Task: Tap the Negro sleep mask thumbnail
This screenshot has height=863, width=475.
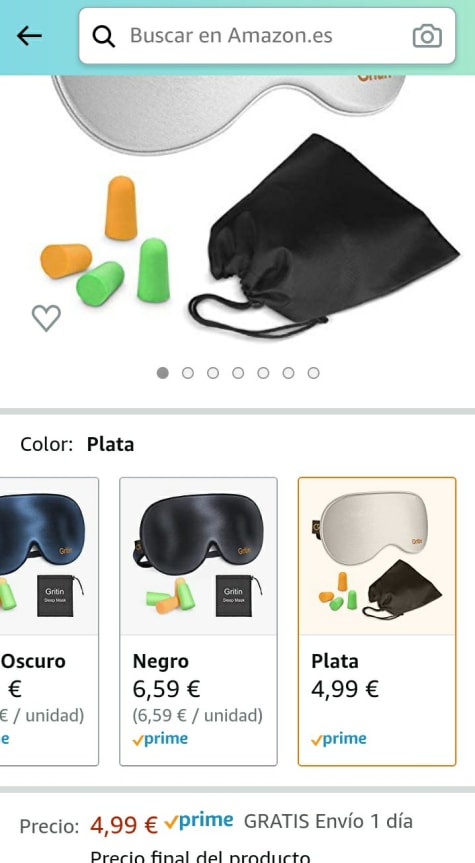Action: tap(198, 556)
